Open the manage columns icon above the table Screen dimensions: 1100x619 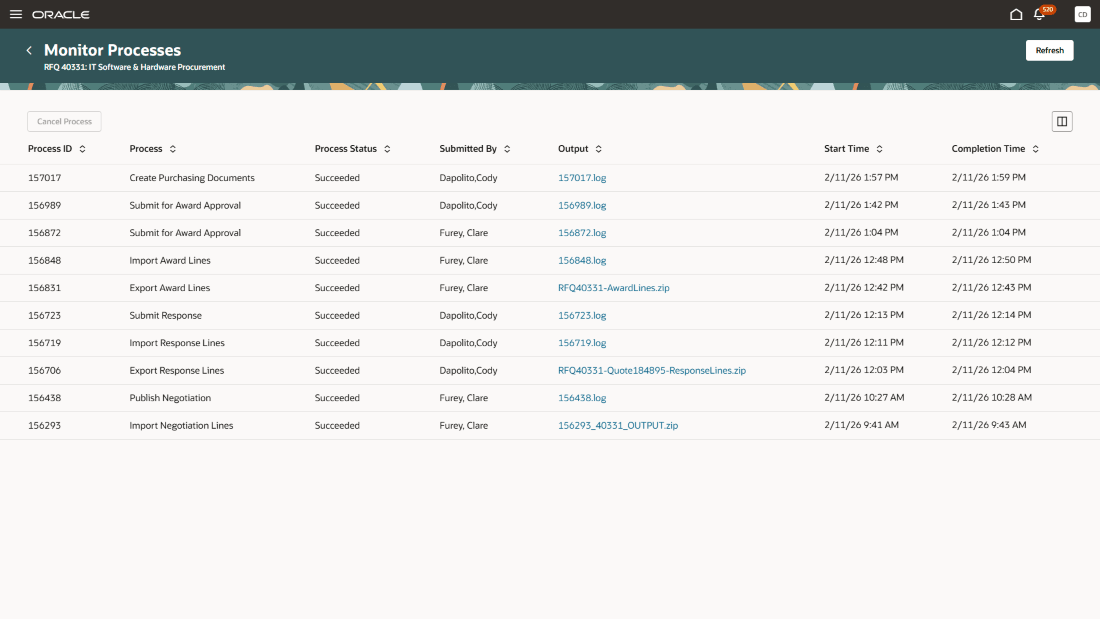[1062, 120]
